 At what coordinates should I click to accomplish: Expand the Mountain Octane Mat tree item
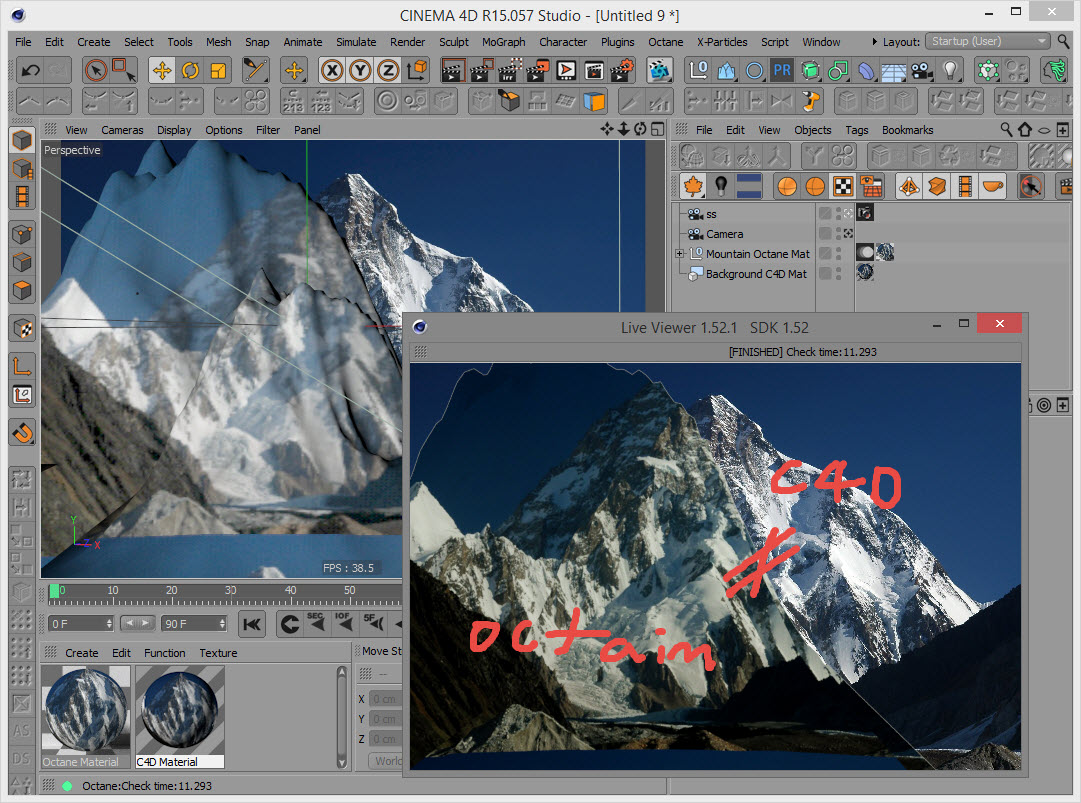[679, 254]
